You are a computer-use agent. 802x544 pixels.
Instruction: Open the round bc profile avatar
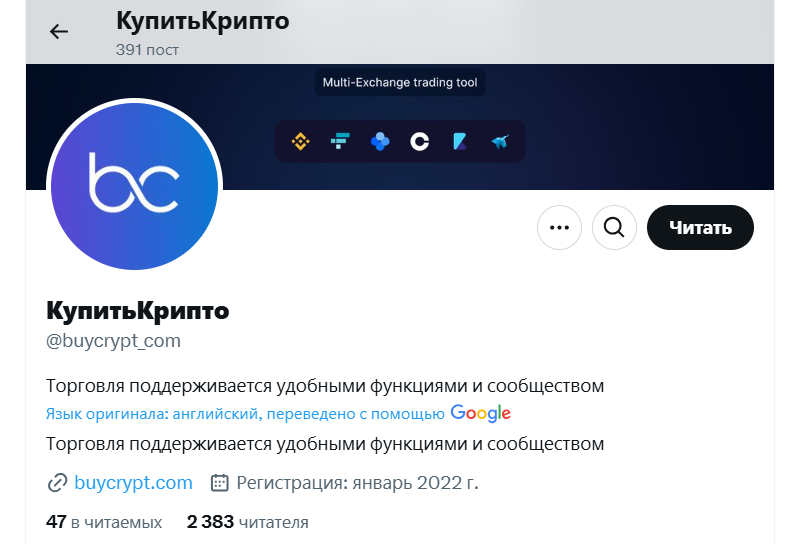coord(134,184)
